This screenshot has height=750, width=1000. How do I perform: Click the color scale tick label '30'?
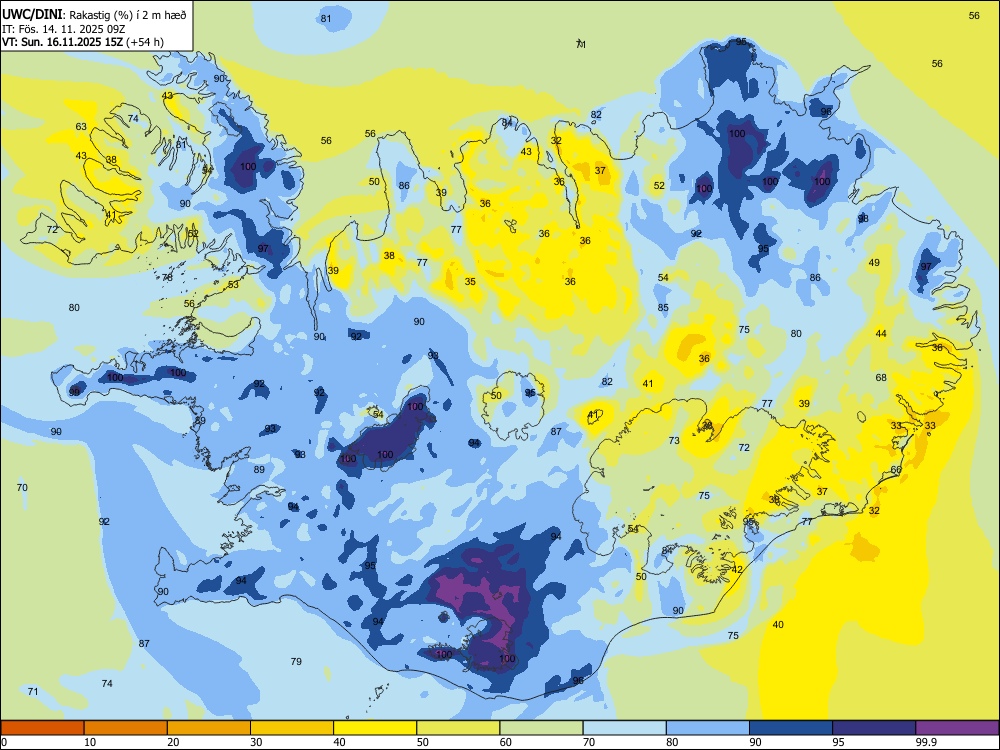pyautogui.click(x=256, y=742)
